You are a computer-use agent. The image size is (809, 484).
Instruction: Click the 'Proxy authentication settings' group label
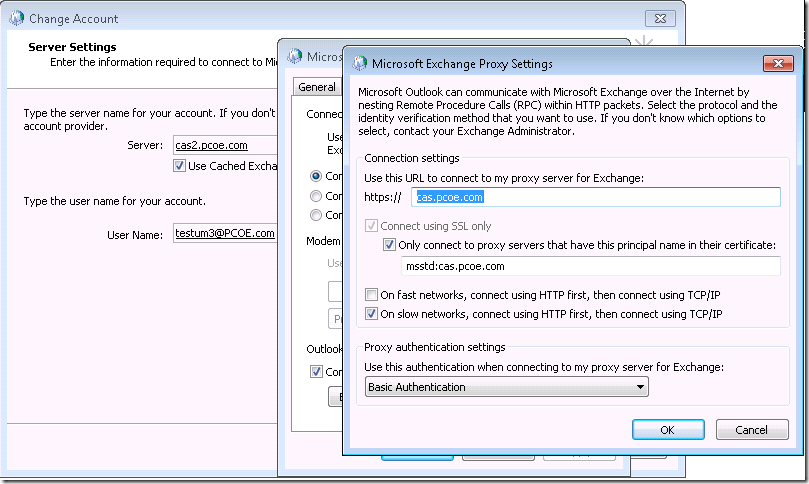[434, 347]
